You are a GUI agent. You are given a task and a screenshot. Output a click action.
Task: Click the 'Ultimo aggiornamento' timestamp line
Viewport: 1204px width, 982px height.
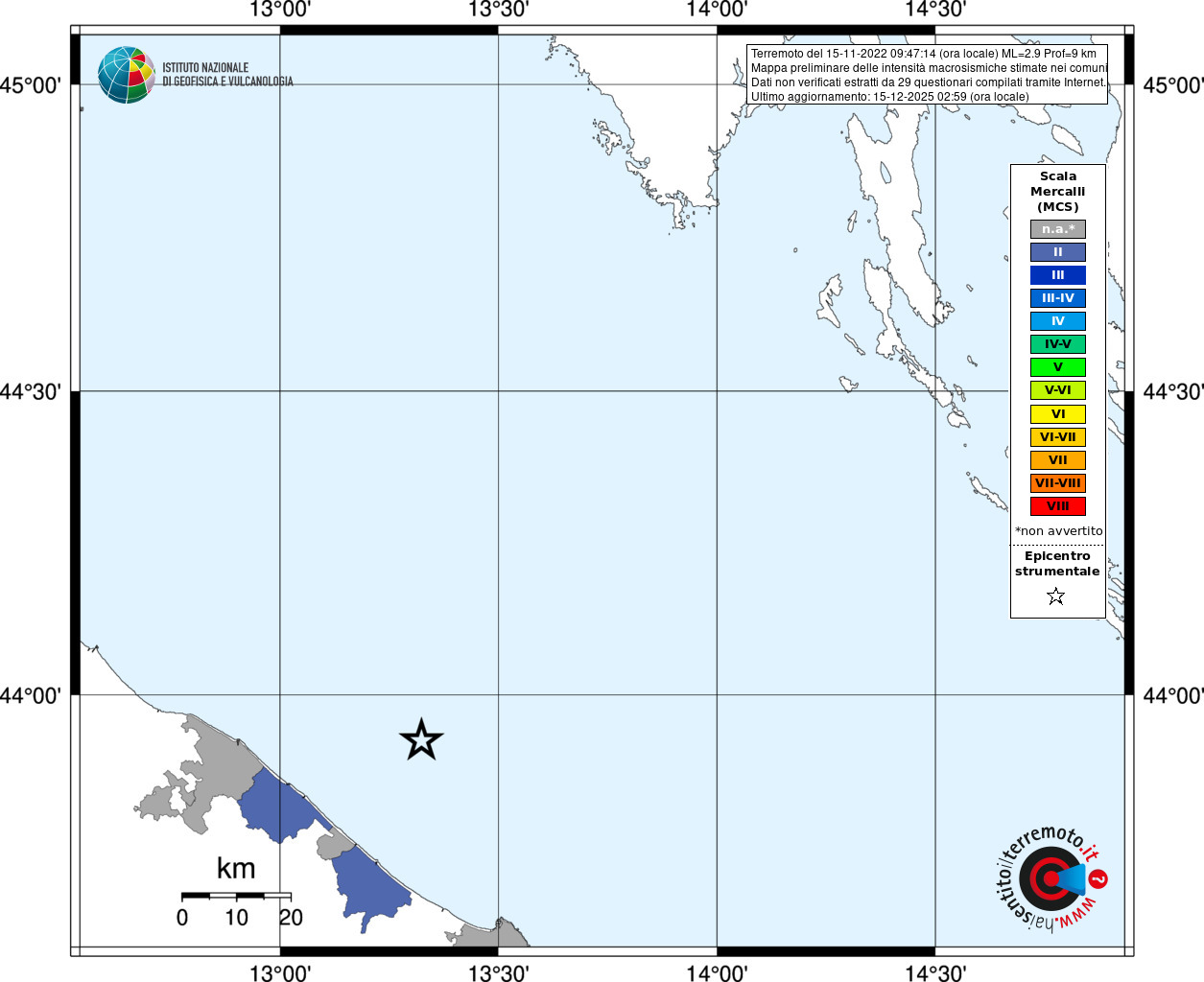tap(889, 97)
